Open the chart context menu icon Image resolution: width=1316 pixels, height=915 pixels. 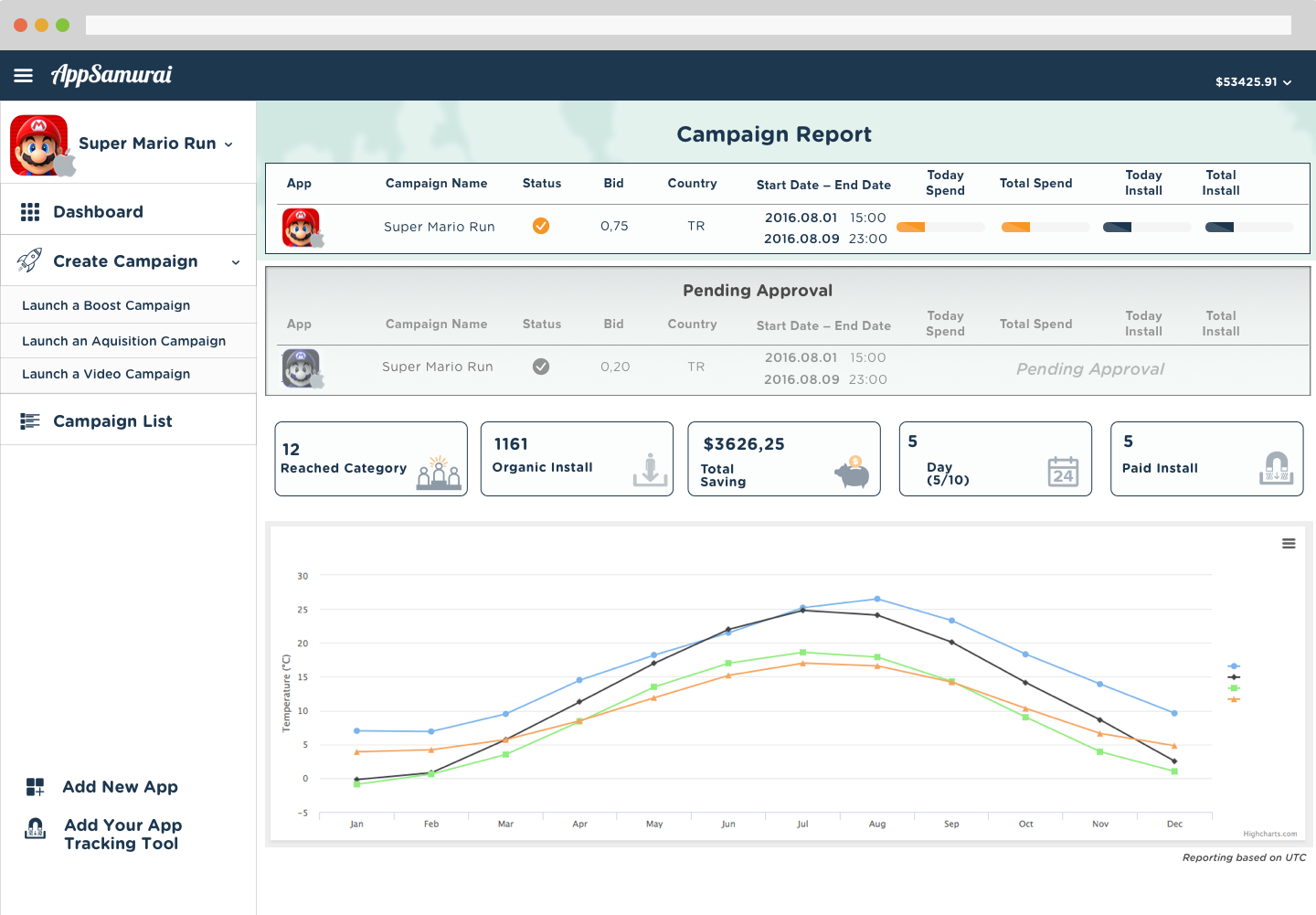coord(1289,544)
